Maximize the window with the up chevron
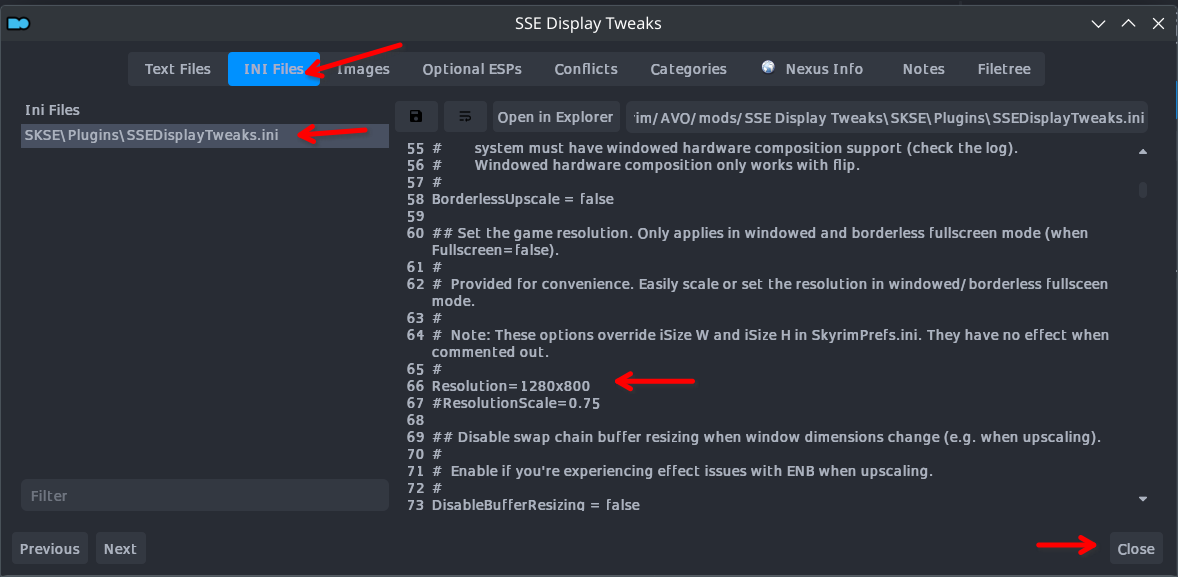The height and width of the screenshot is (577, 1178). [1128, 23]
